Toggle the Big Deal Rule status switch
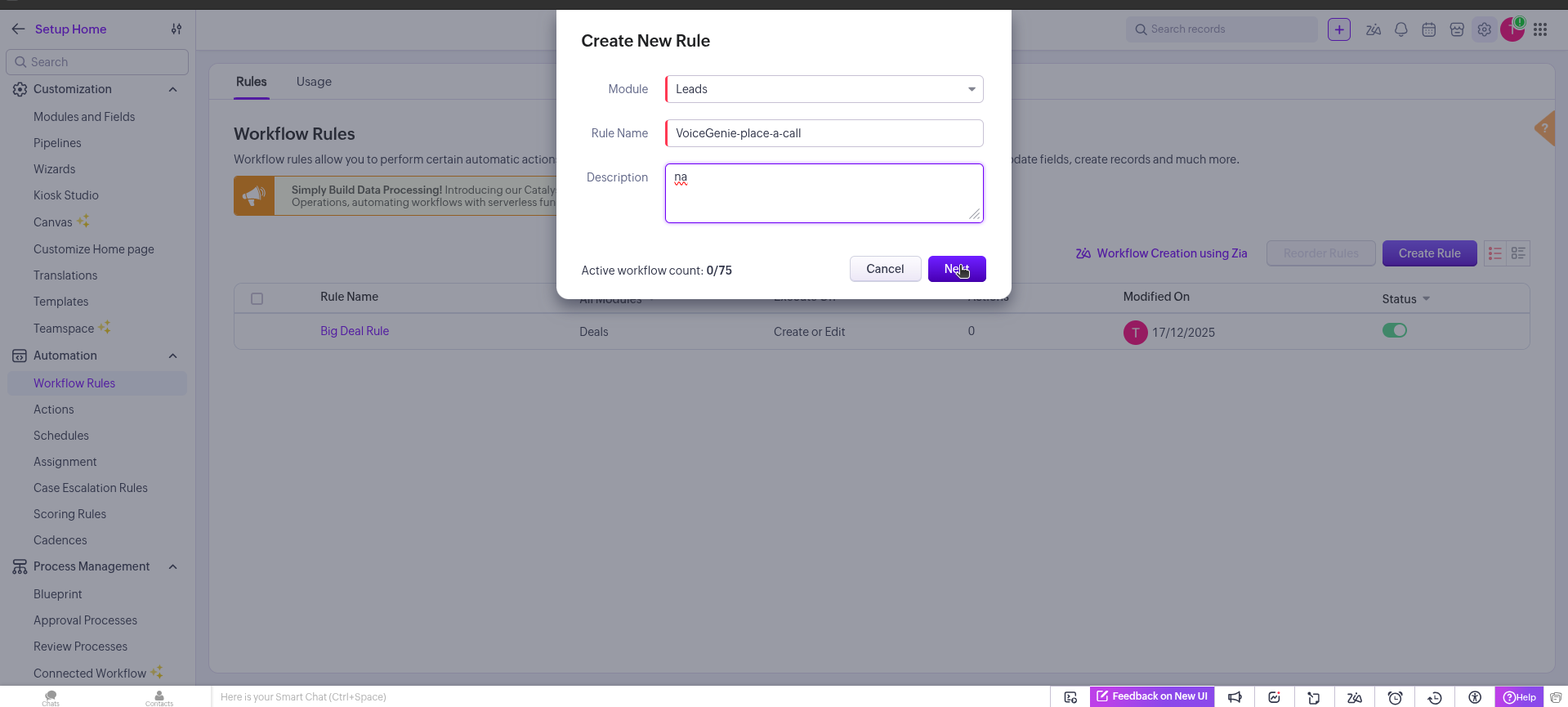1568x707 pixels. pos(1394,331)
